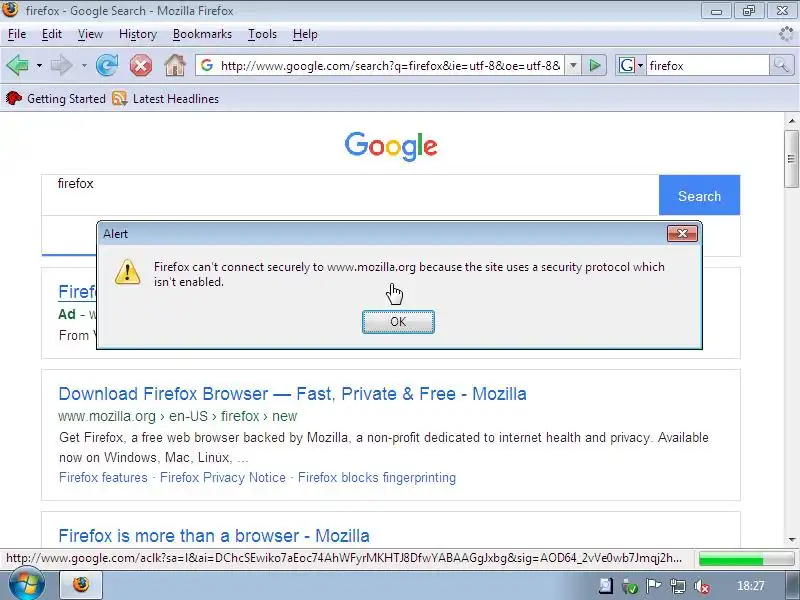Click the first system tray icon
The height and width of the screenshot is (600, 800).
tap(606, 586)
